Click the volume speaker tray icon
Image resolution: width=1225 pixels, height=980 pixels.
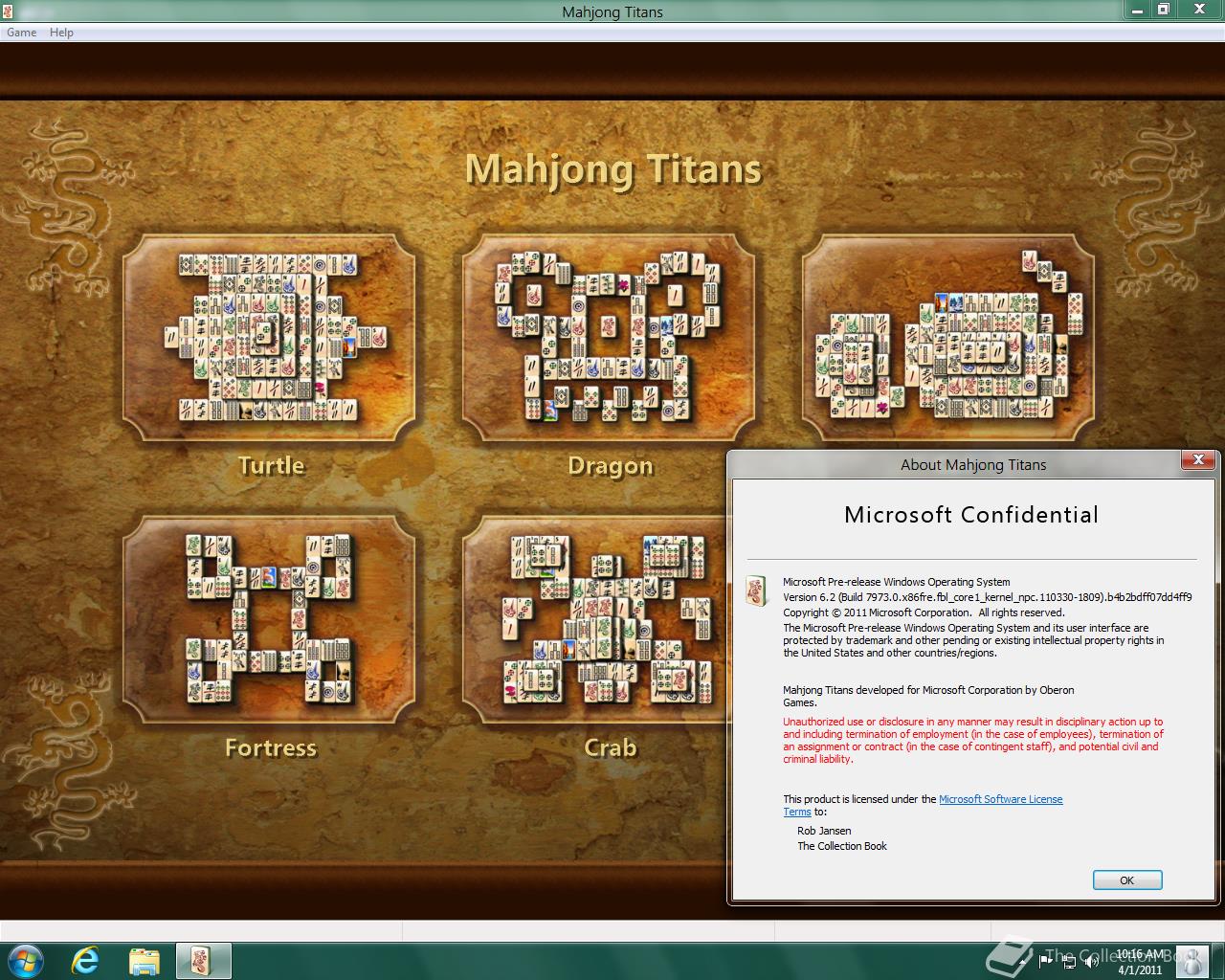(x=1092, y=962)
